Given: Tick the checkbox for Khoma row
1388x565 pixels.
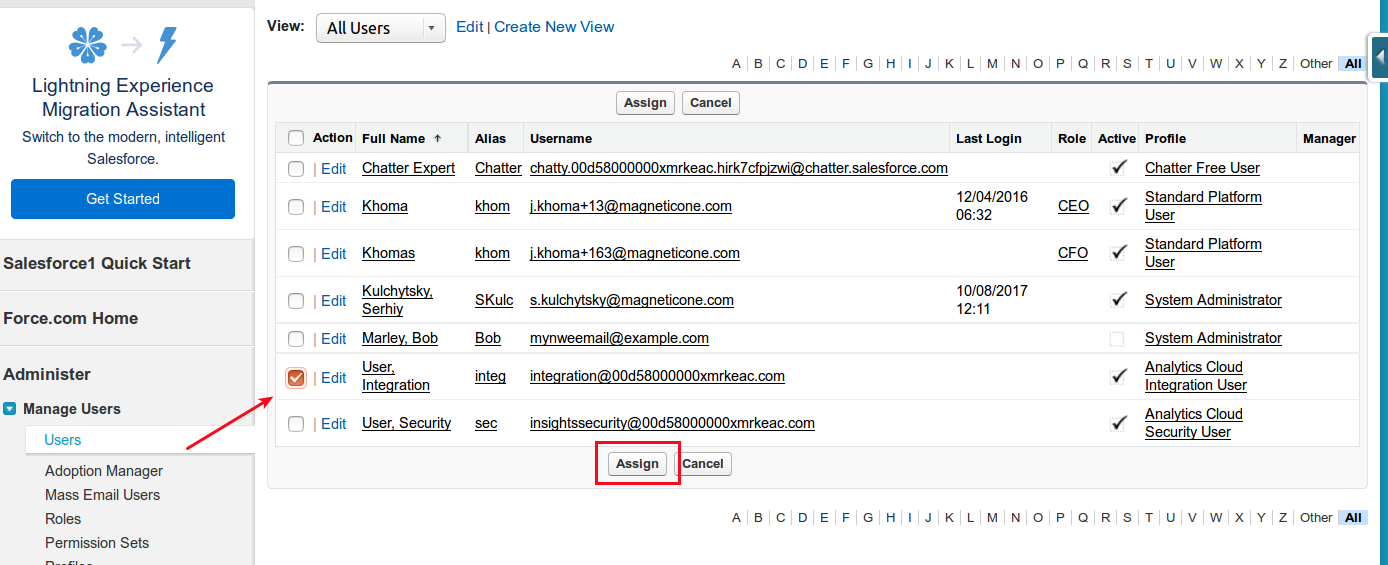Looking at the screenshot, I should tap(296, 207).
